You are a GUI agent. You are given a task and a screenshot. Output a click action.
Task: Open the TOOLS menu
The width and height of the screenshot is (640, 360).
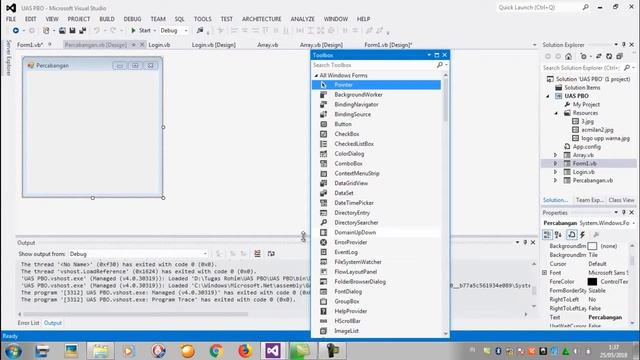click(x=202, y=19)
